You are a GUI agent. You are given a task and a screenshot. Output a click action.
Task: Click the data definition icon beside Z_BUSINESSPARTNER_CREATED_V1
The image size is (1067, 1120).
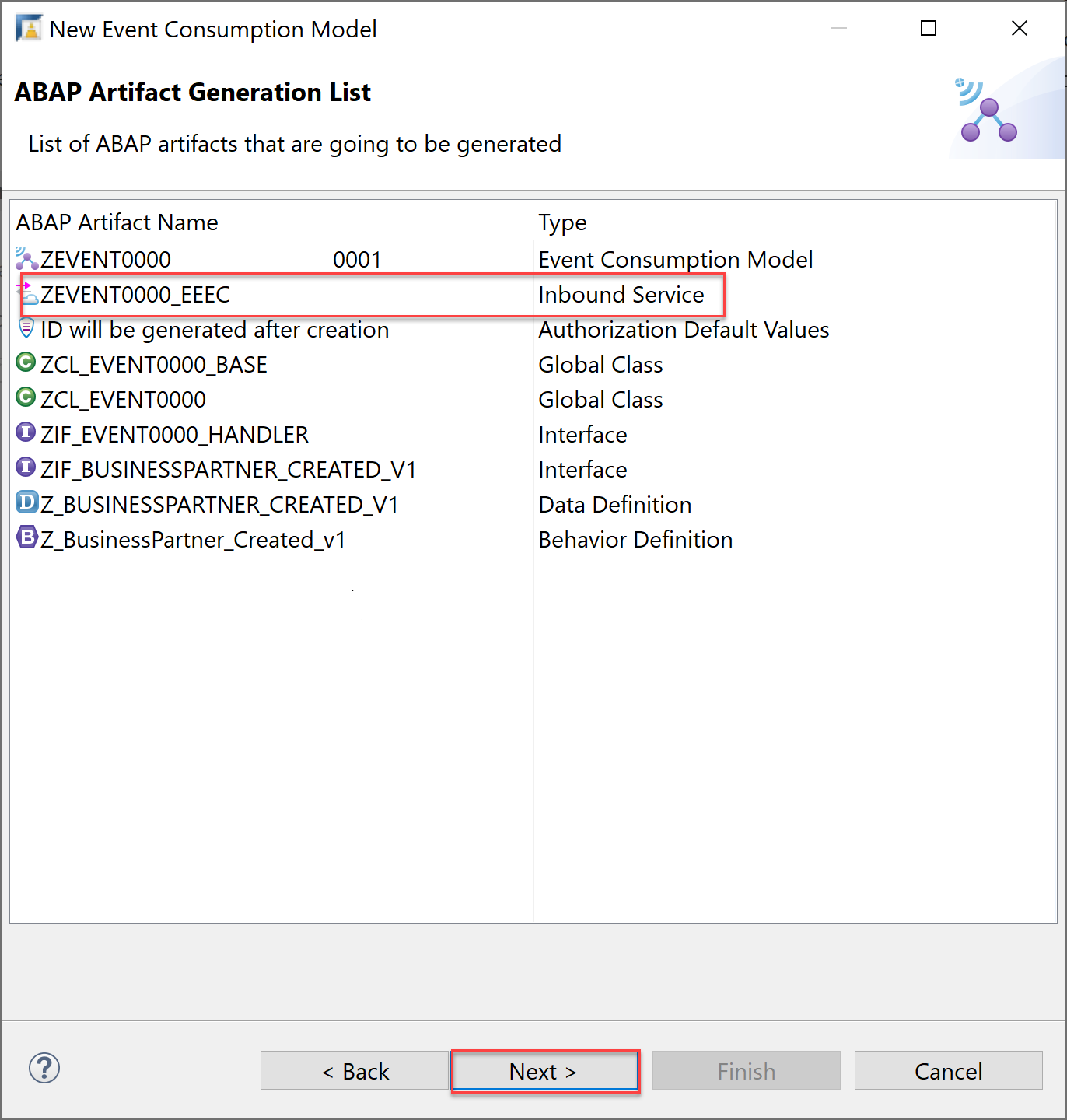(27, 503)
